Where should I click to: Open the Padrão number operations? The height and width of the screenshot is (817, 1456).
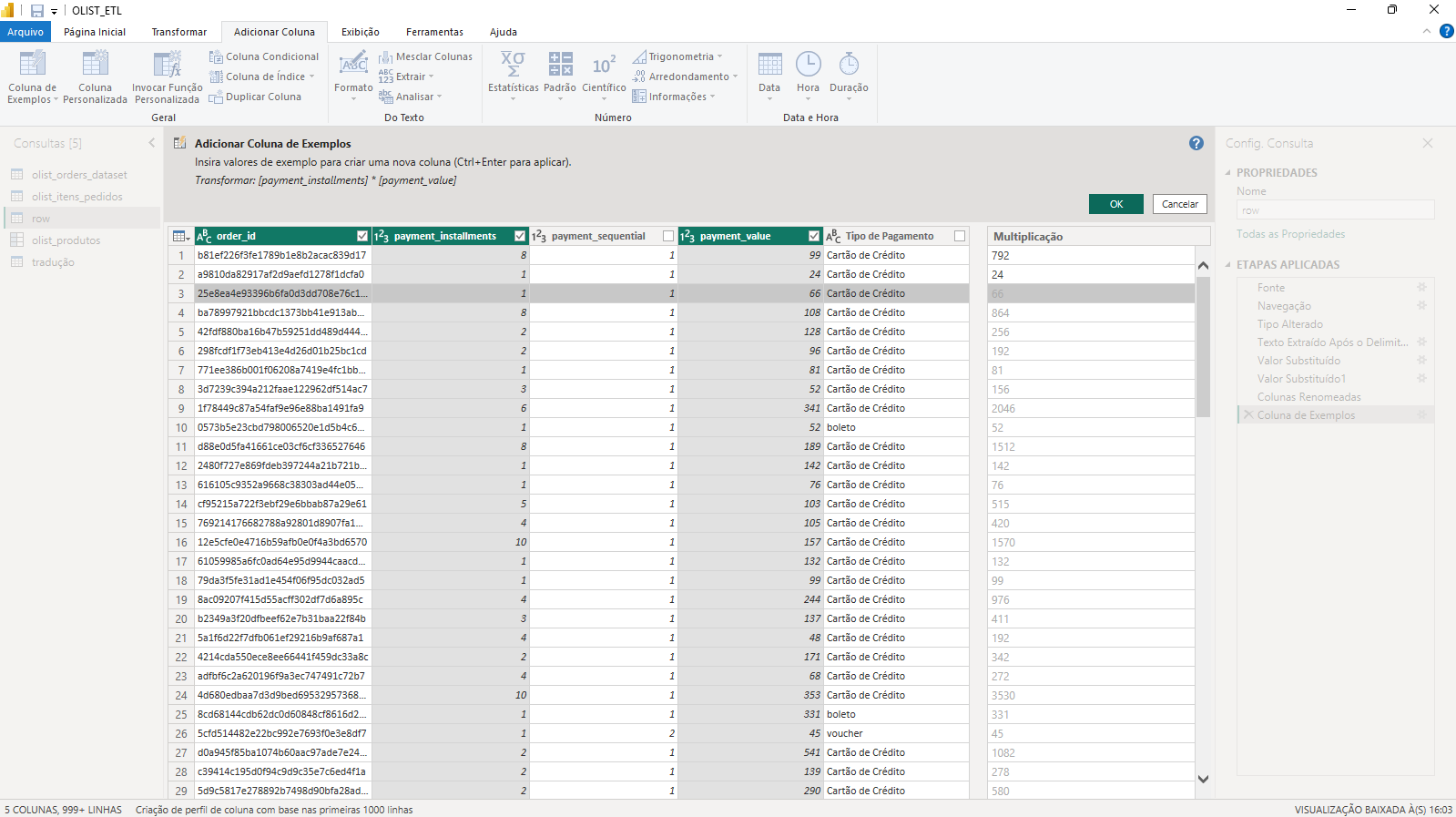(560, 77)
